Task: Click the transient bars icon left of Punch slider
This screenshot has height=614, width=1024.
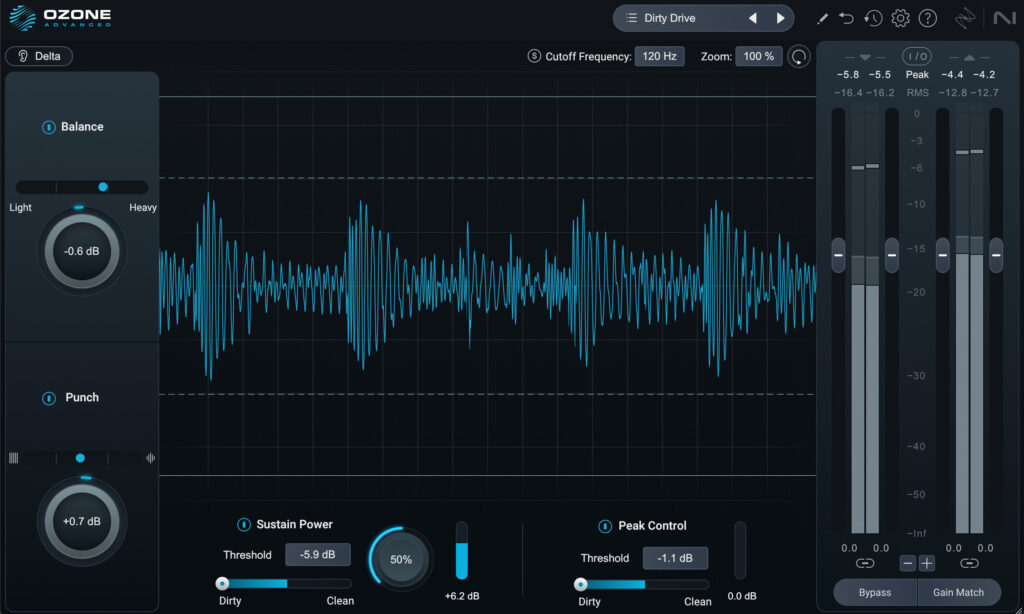Action: click(14, 458)
